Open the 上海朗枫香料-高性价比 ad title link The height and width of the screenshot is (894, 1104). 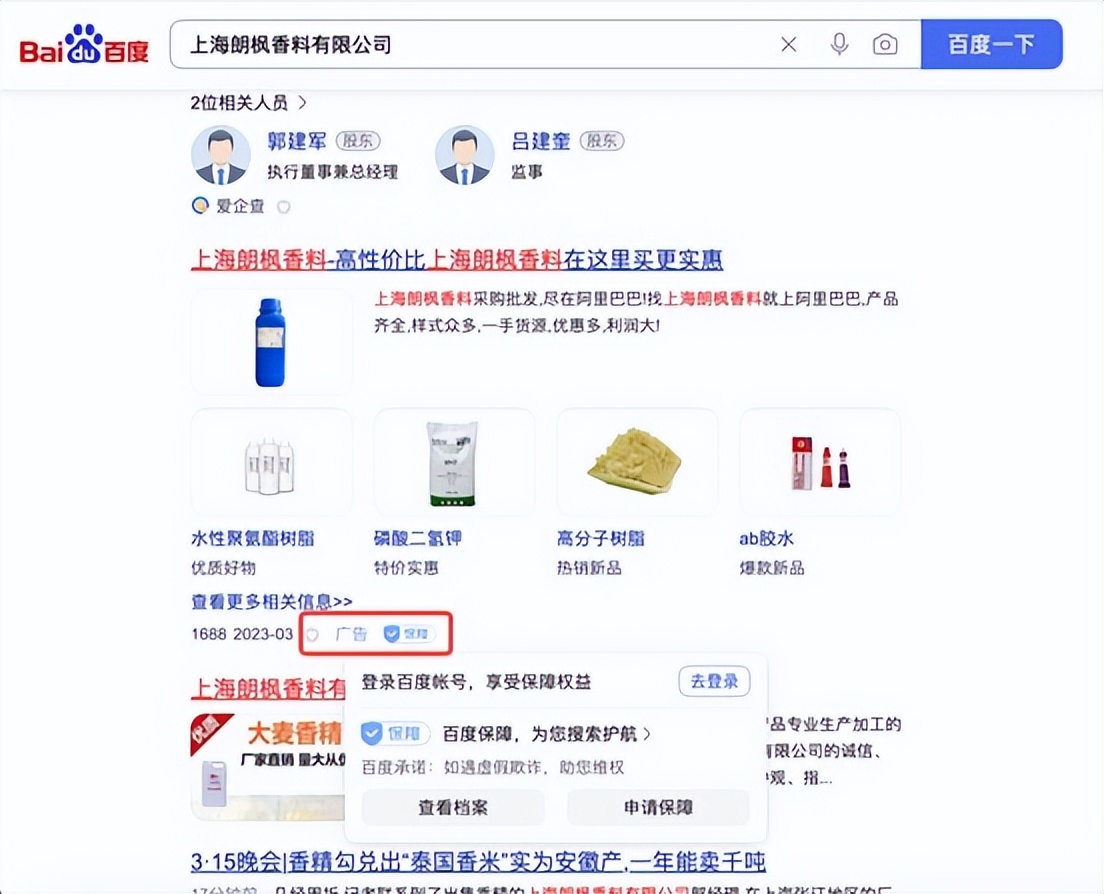(x=457, y=260)
